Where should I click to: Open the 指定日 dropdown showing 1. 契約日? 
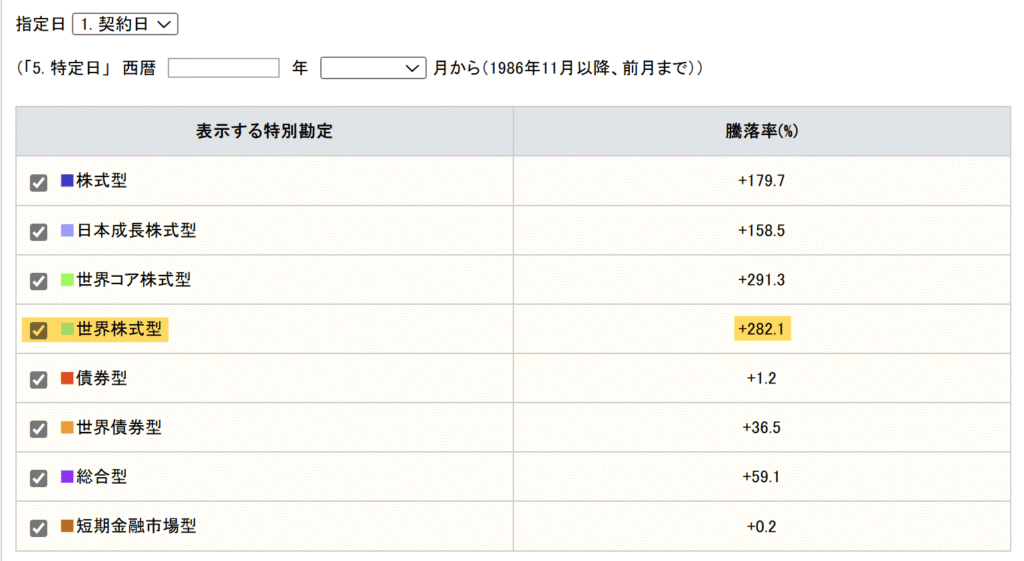tap(125, 24)
